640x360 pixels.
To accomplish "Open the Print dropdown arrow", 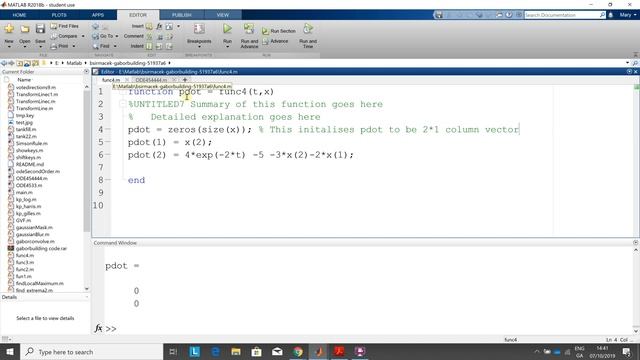I will [74, 46].
